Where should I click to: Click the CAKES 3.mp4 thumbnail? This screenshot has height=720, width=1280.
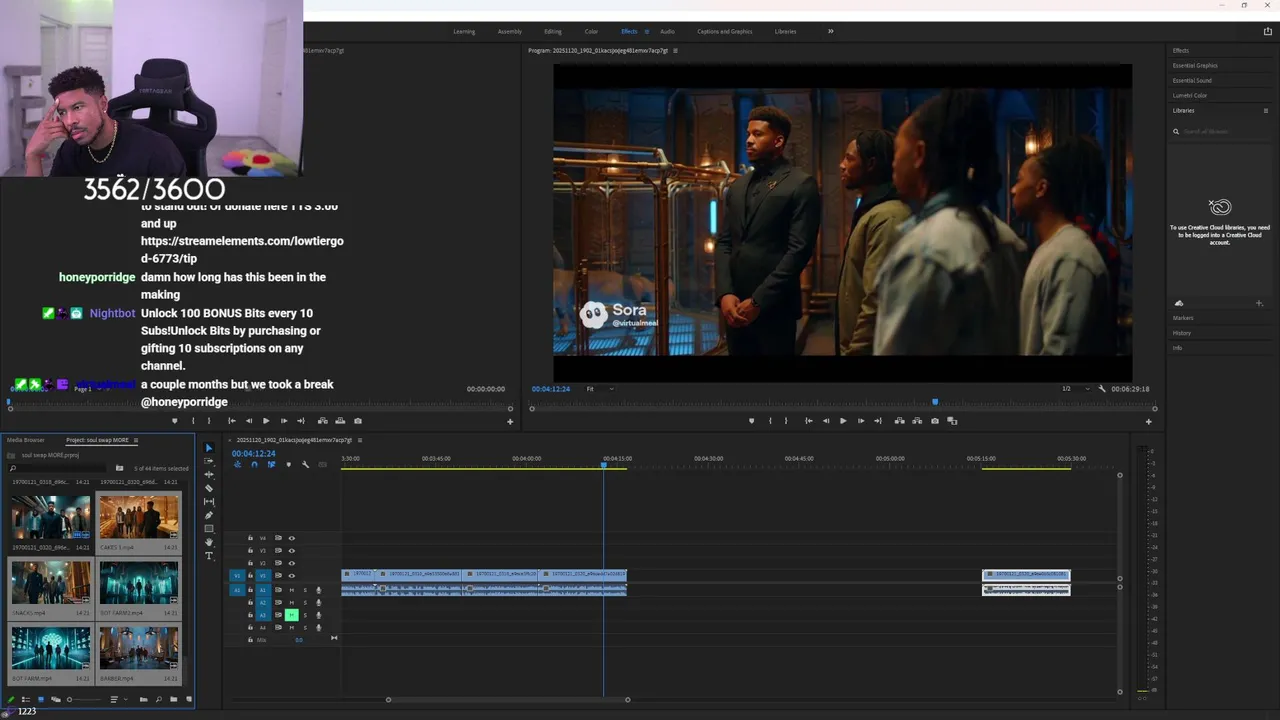139,517
